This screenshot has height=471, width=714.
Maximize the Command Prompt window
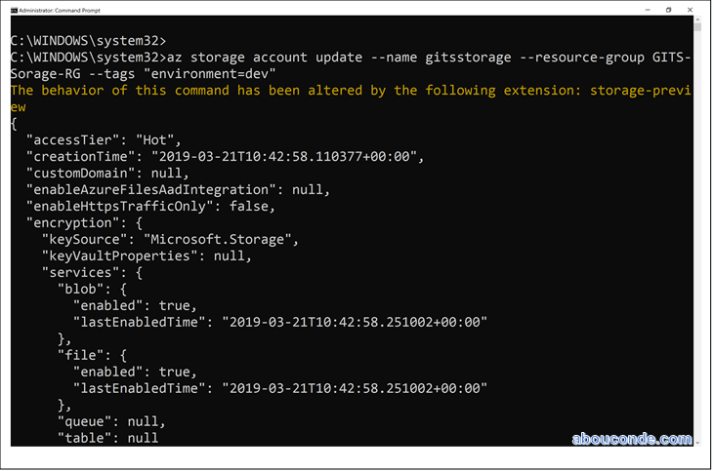(668, 10)
